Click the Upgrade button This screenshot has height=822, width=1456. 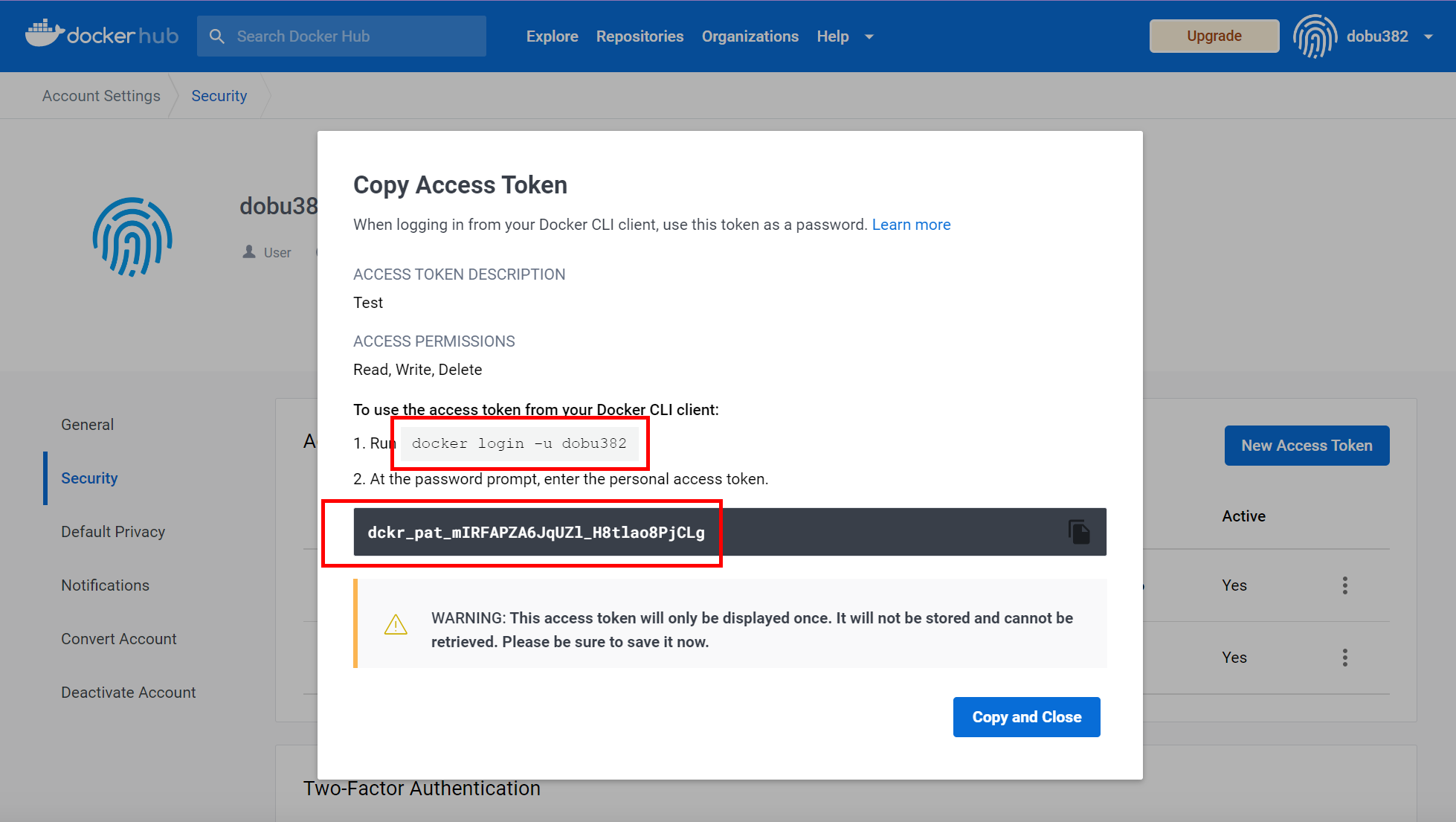[x=1214, y=36]
